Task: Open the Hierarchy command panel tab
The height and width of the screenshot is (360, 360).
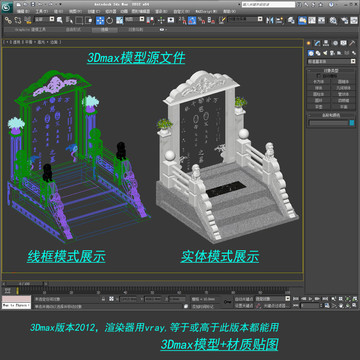Action: click(326, 43)
